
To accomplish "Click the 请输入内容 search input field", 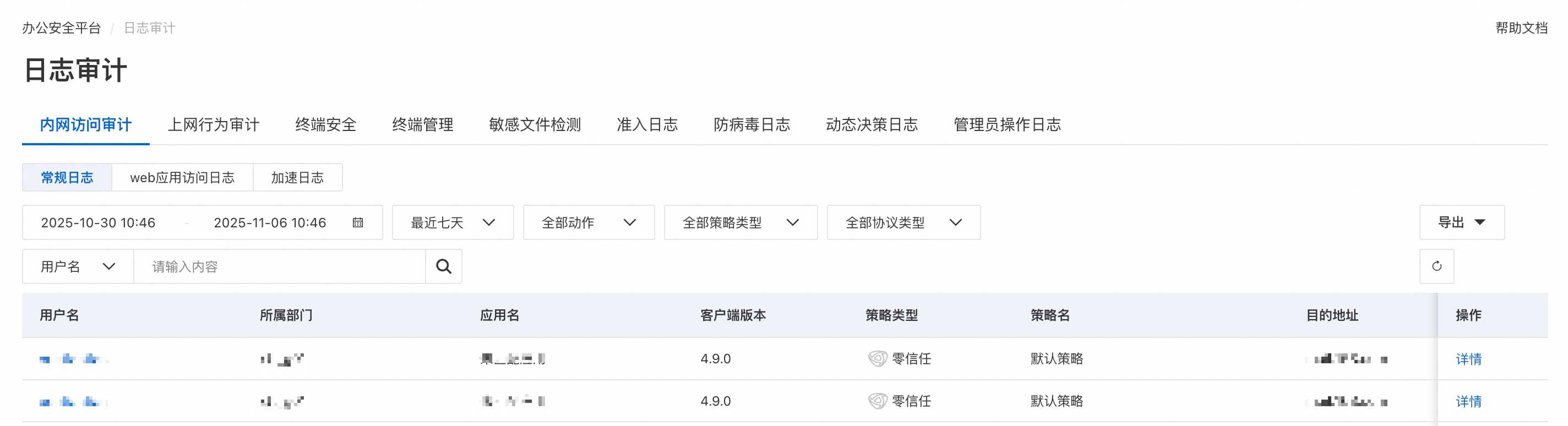I will tap(279, 266).
